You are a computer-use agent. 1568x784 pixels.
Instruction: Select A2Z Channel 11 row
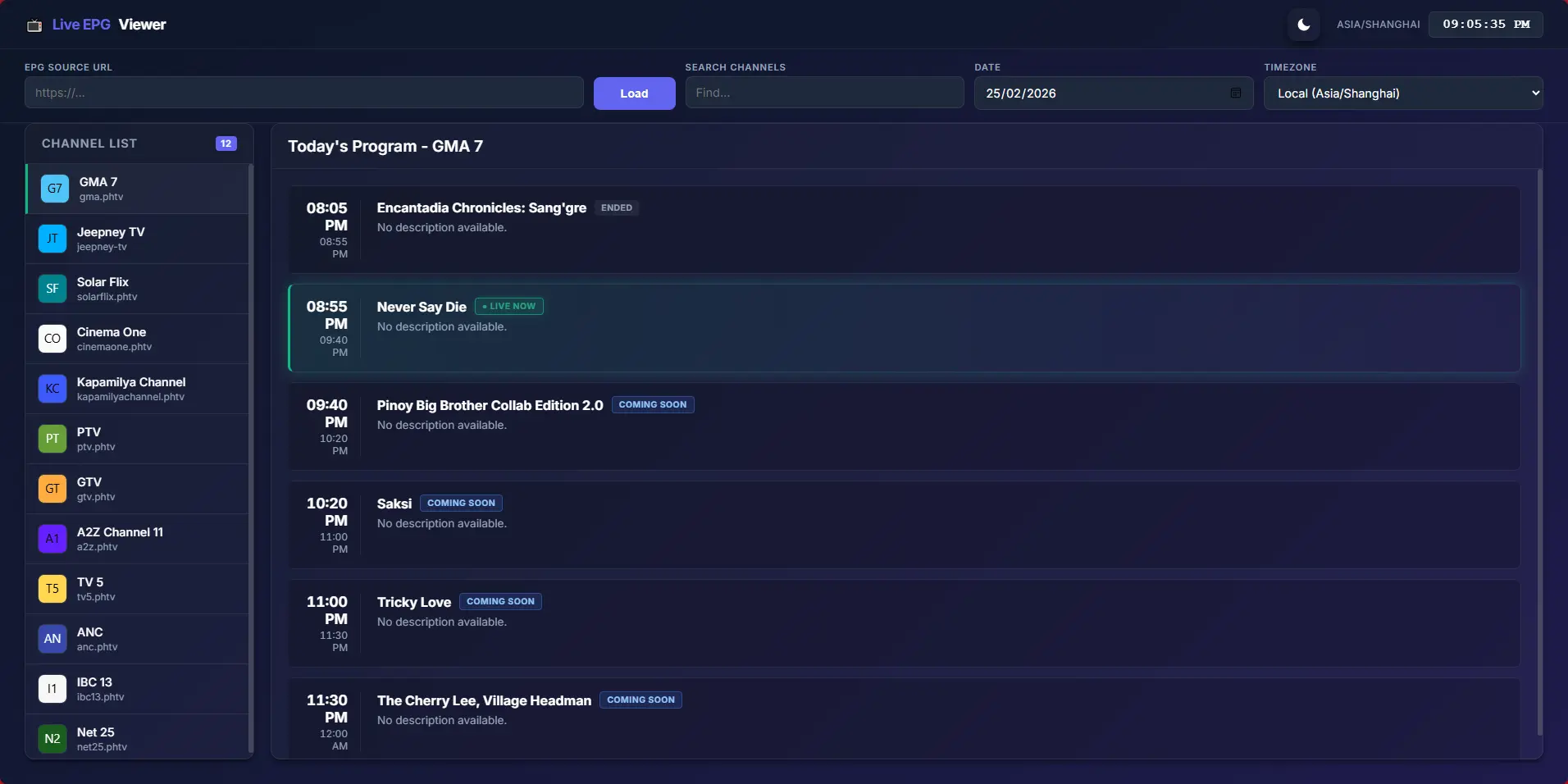click(138, 539)
